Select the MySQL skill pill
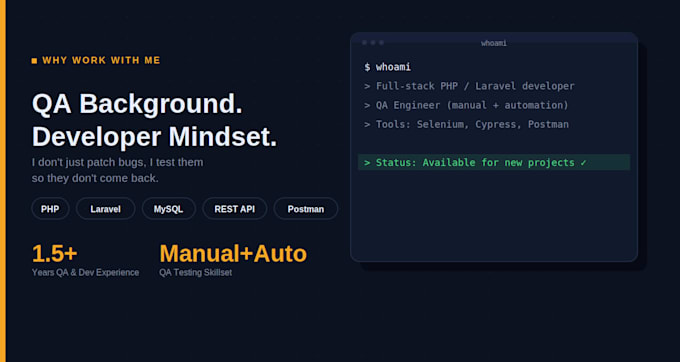Viewport: 680px width, 362px height. (x=169, y=209)
